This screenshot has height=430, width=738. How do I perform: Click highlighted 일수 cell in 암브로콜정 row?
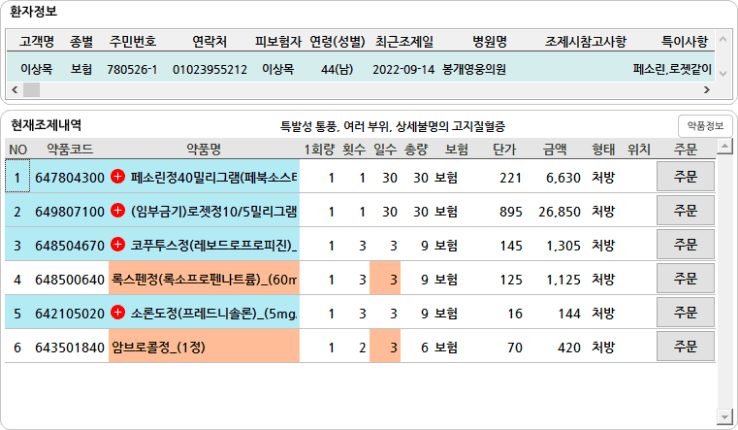(x=385, y=346)
